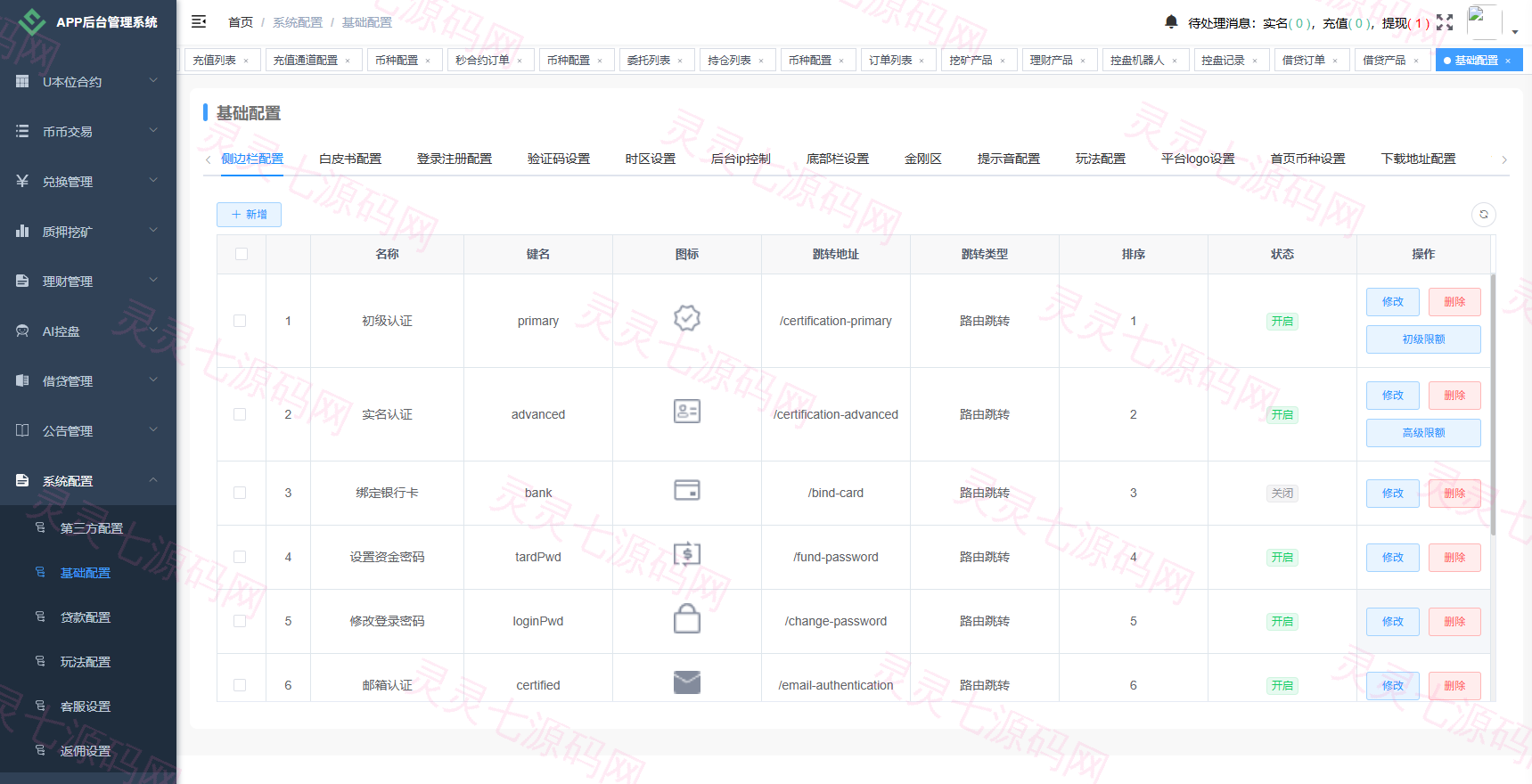The width and height of the screenshot is (1532, 784).
Task: Click the table's vertical scrollbar
Action: [x=1493, y=404]
